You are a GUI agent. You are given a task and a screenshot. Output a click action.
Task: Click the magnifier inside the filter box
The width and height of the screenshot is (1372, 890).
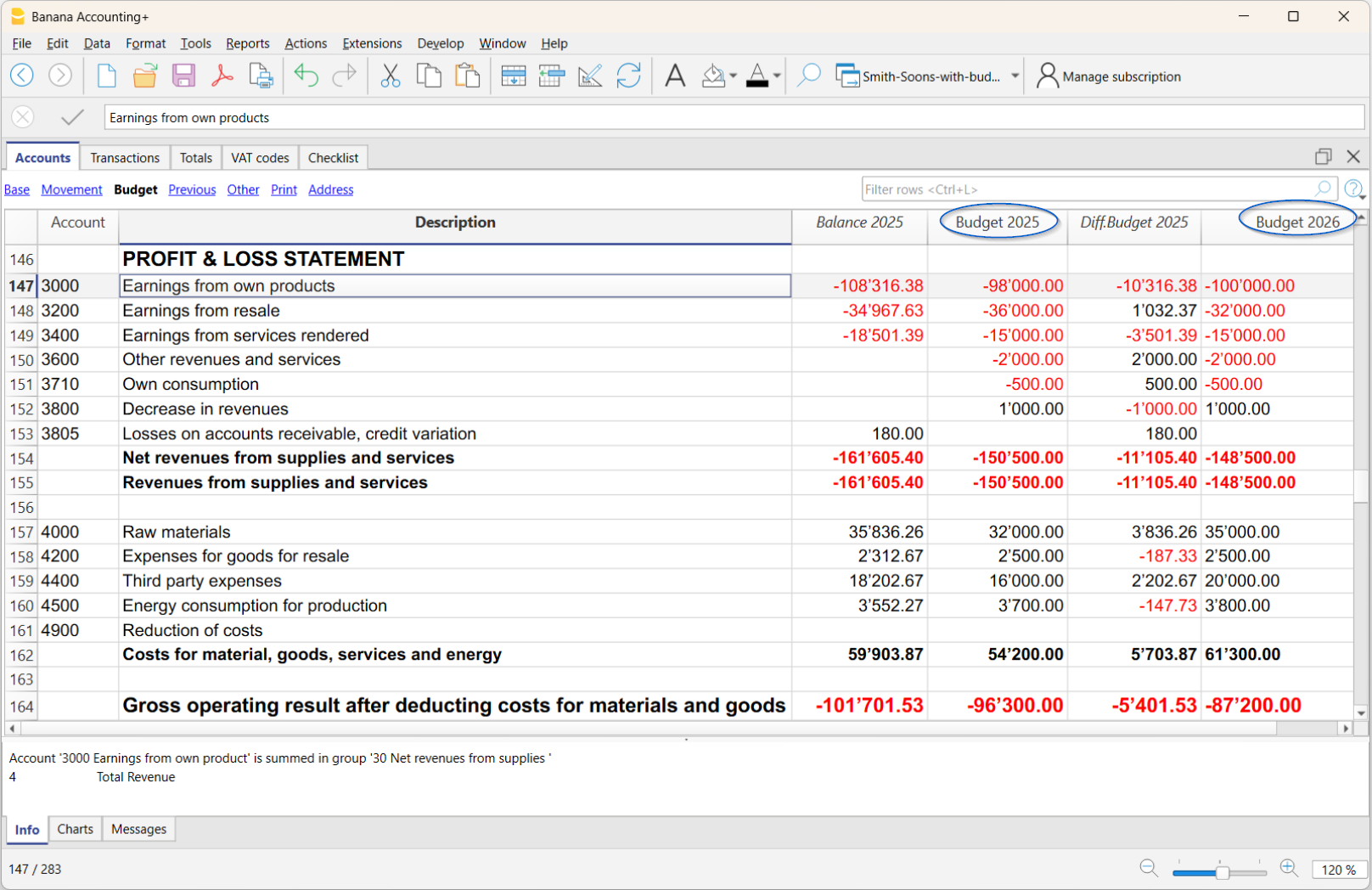coord(1323,189)
